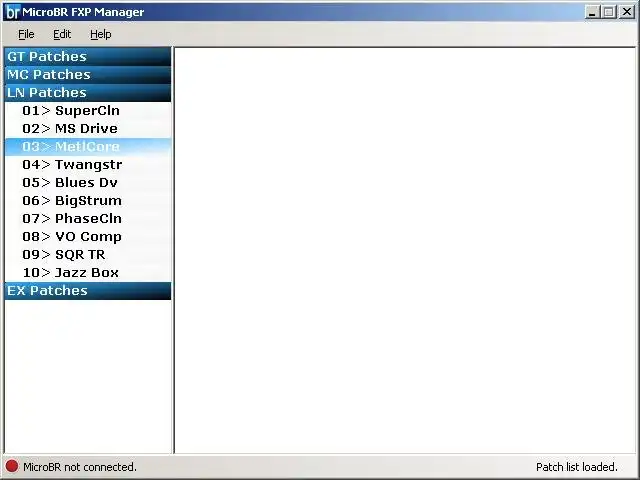Maximize the MicroBR FXP Manager window
This screenshot has width=640, height=480.
click(609, 12)
